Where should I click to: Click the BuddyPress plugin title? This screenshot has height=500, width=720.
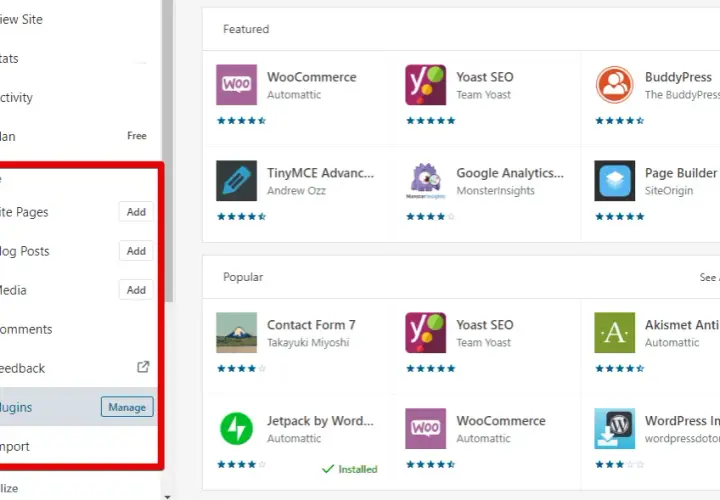[x=678, y=77]
